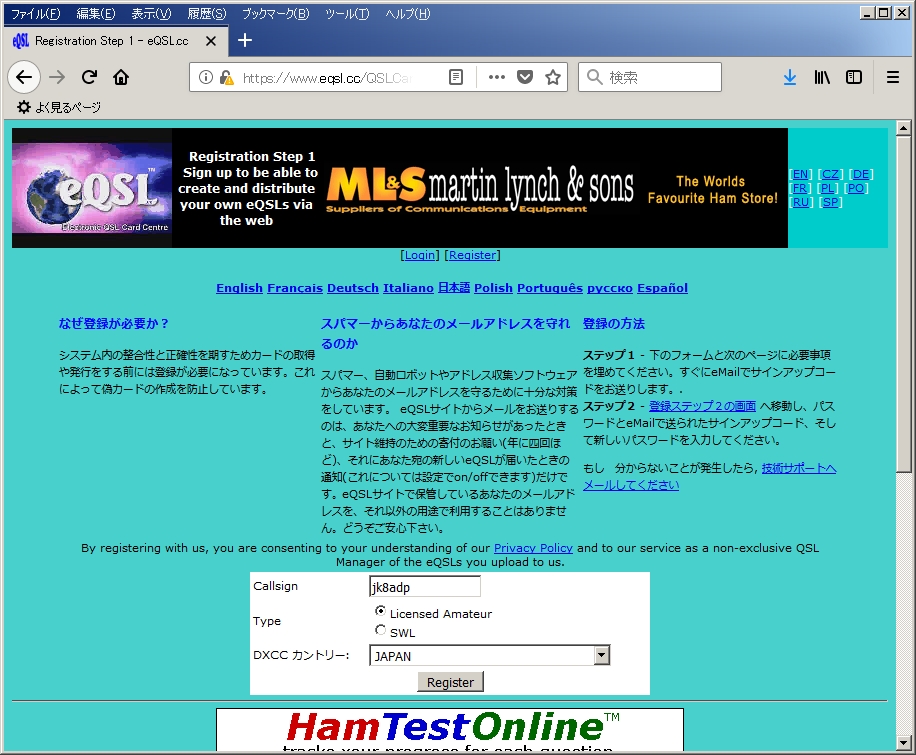Show site information icon in address bar
This screenshot has height=755, width=916.
click(x=206, y=77)
